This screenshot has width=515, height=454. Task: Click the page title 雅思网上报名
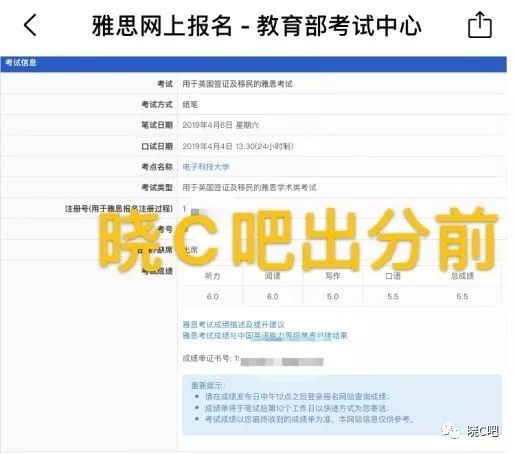pos(162,26)
